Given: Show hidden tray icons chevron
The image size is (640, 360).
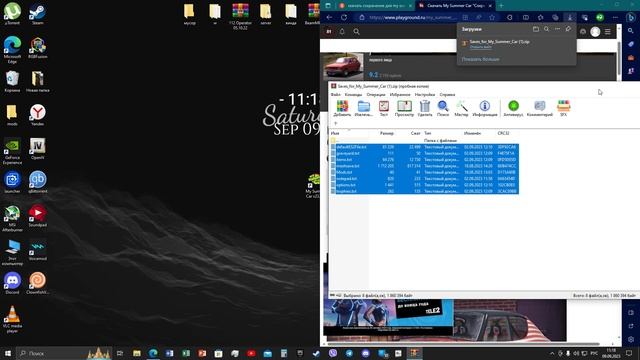Looking at the screenshot, I should 552,353.
